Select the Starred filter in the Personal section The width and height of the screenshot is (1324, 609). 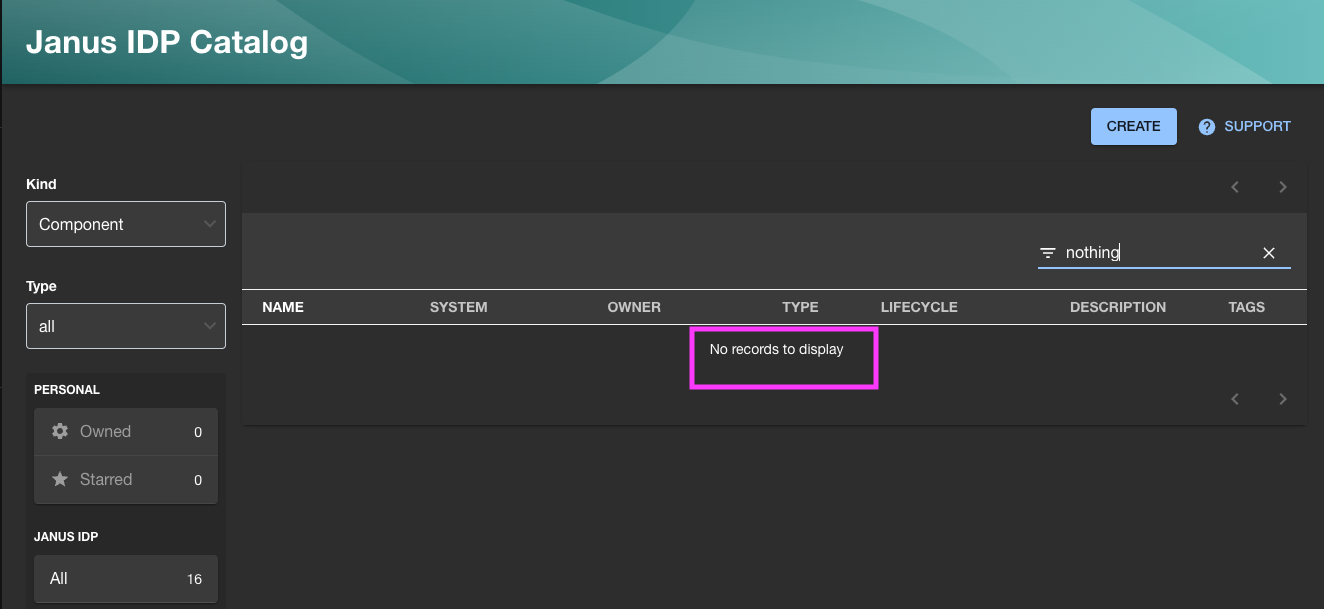click(x=126, y=480)
